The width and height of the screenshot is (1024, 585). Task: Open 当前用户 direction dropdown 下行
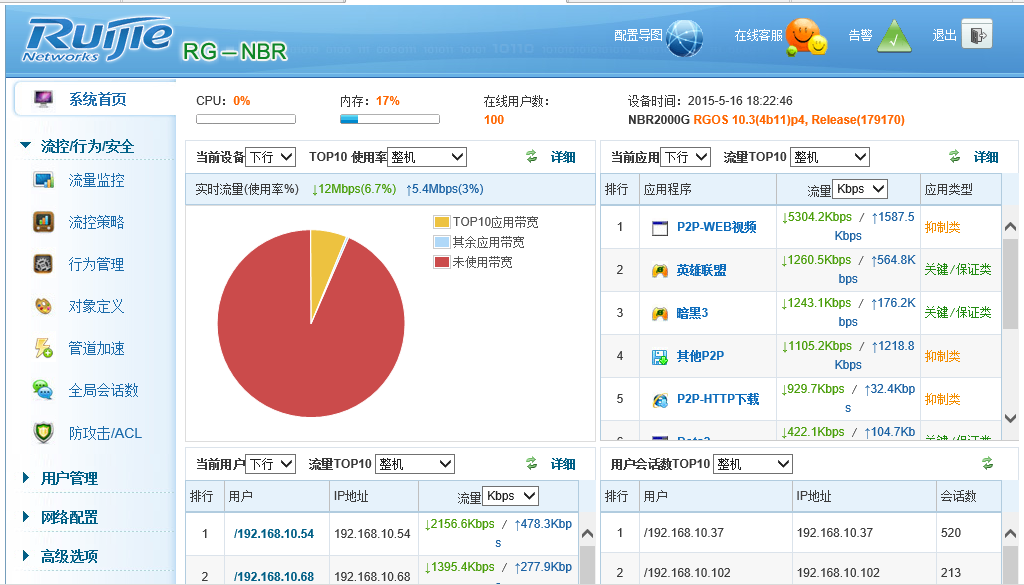[271, 464]
